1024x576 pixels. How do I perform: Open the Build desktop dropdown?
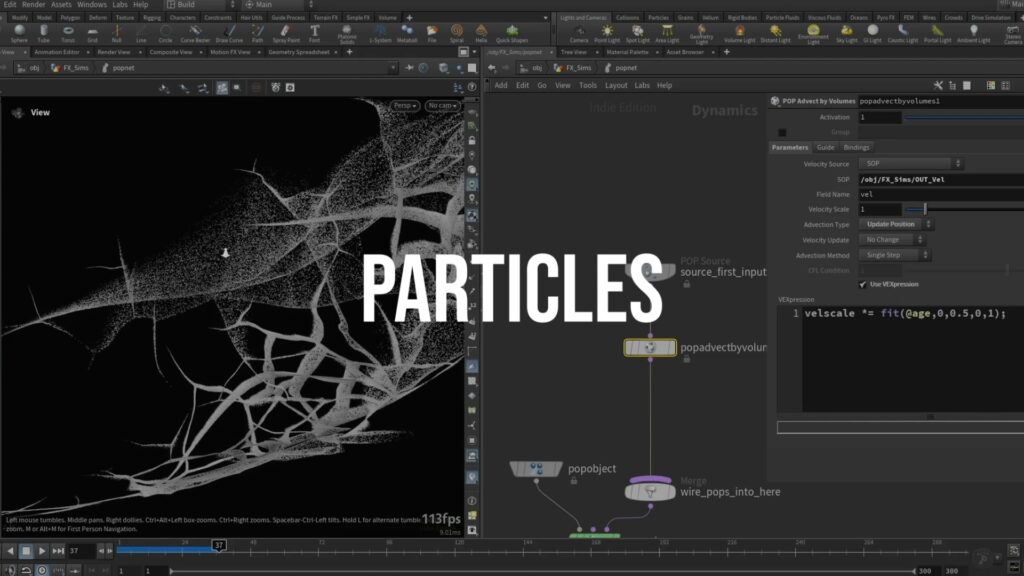point(200,5)
